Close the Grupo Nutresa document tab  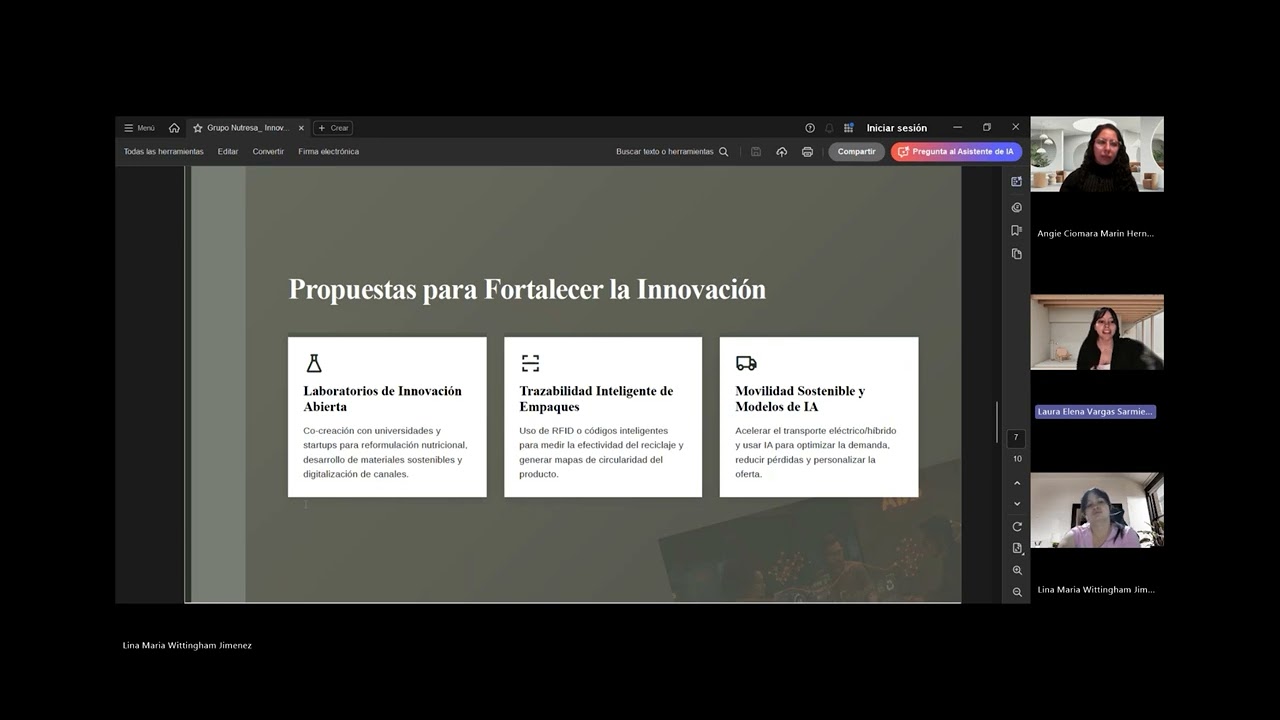click(301, 128)
